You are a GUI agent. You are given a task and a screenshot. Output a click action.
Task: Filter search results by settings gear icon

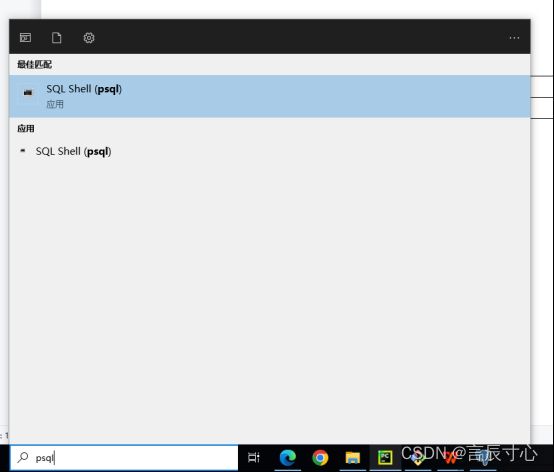pos(89,37)
